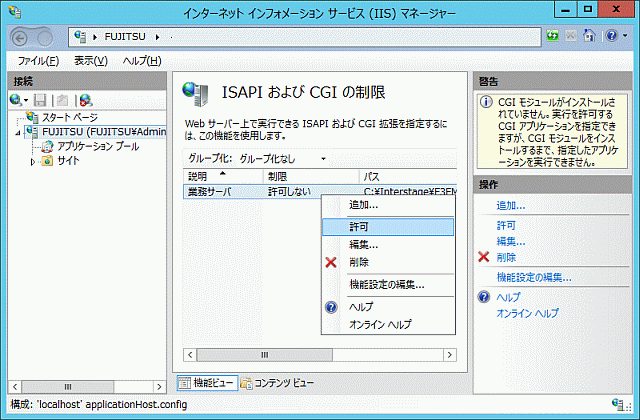Click the red X icon beside 削除 in 操作 pane

(x=484, y=257)
